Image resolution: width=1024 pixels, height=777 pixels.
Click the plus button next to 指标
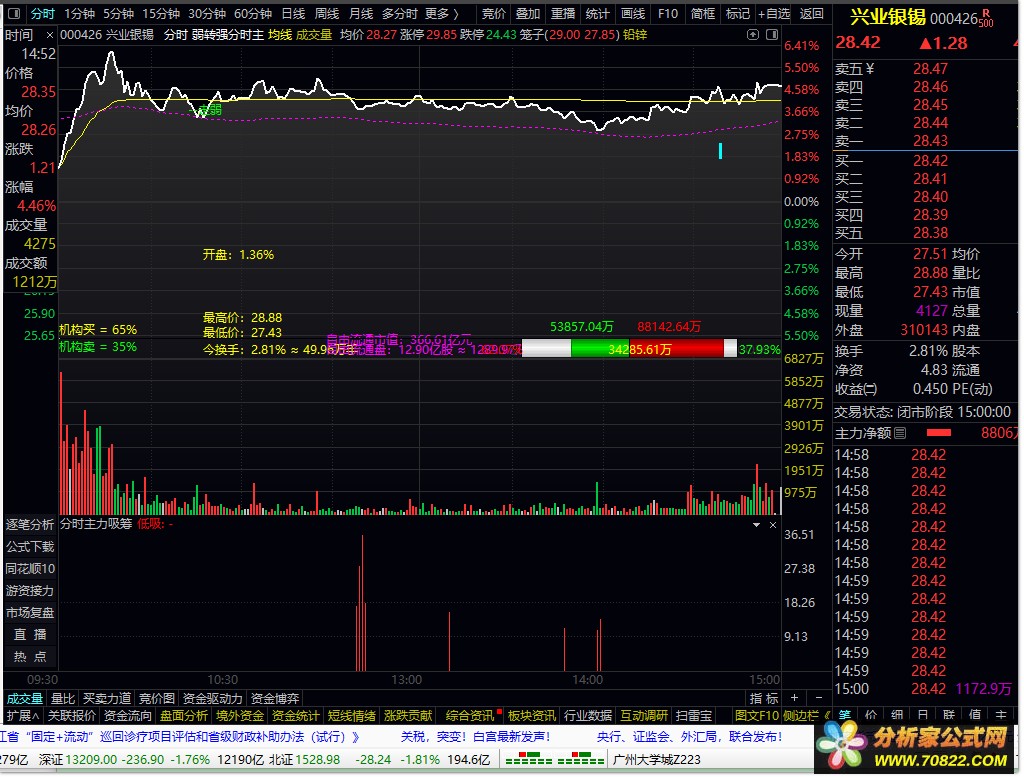point(794,698)
